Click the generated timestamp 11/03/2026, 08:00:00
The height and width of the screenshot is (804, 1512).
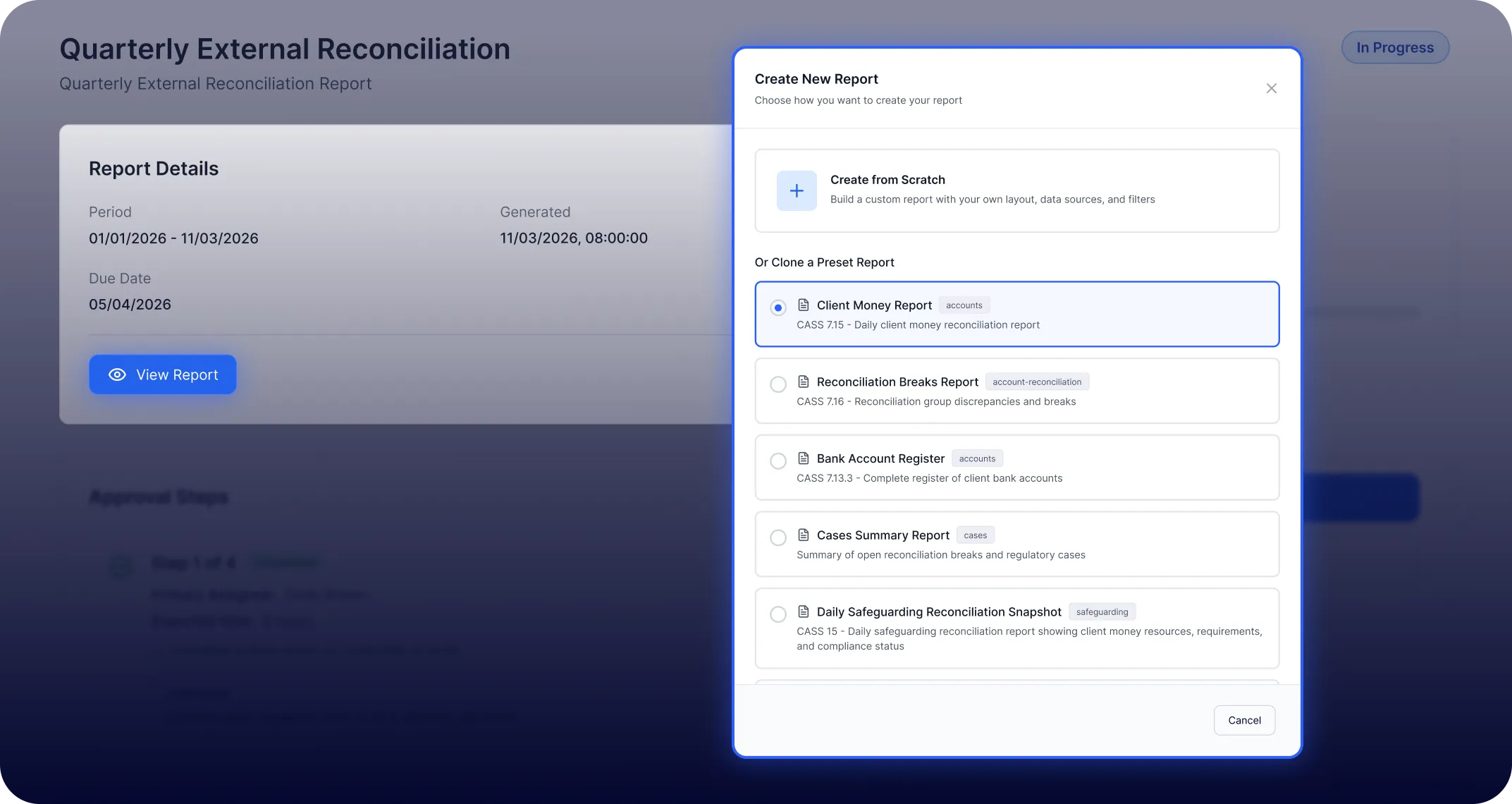pos(574,238)
